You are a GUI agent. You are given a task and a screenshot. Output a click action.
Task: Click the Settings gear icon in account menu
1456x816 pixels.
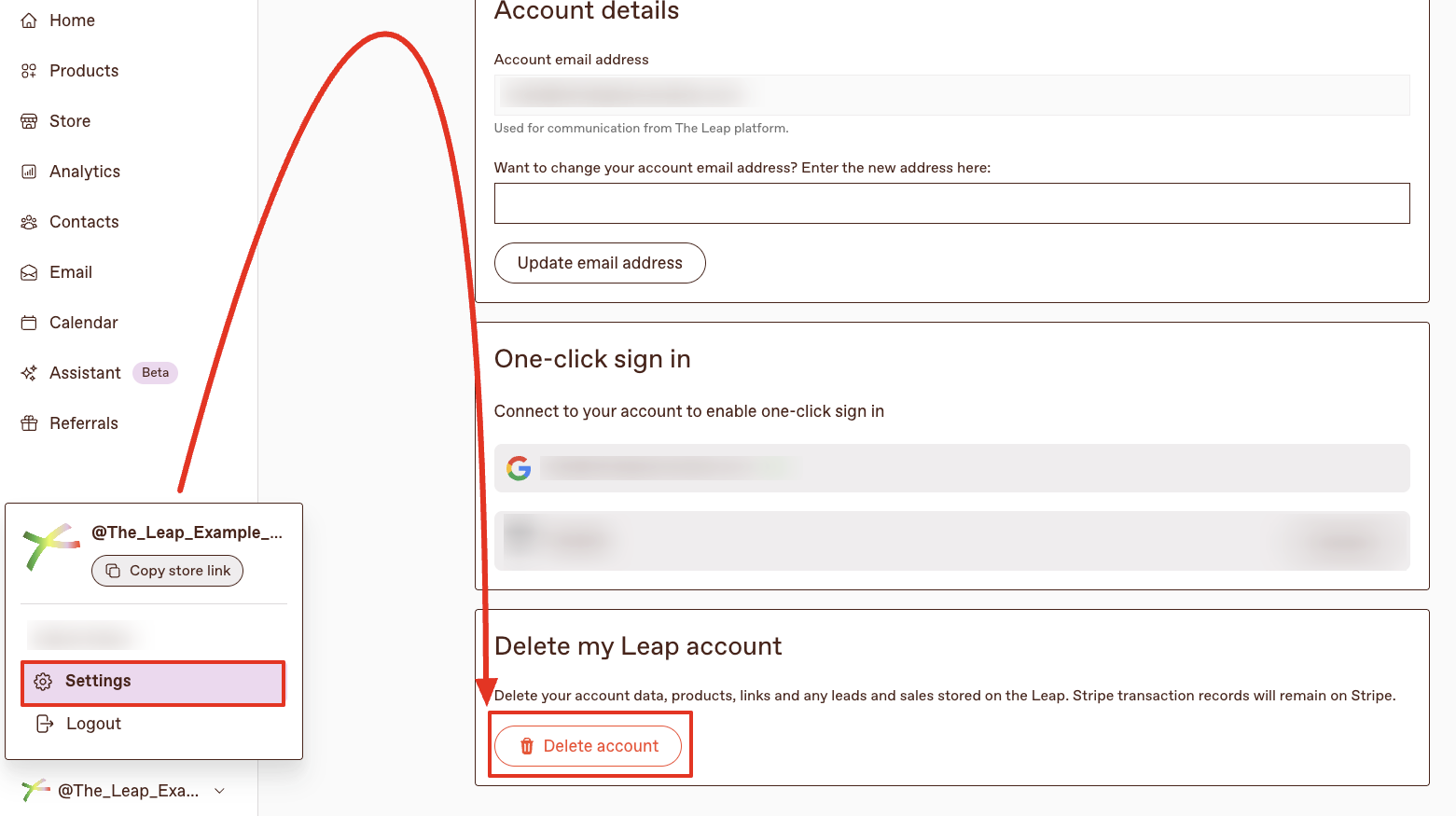(43, 681)
